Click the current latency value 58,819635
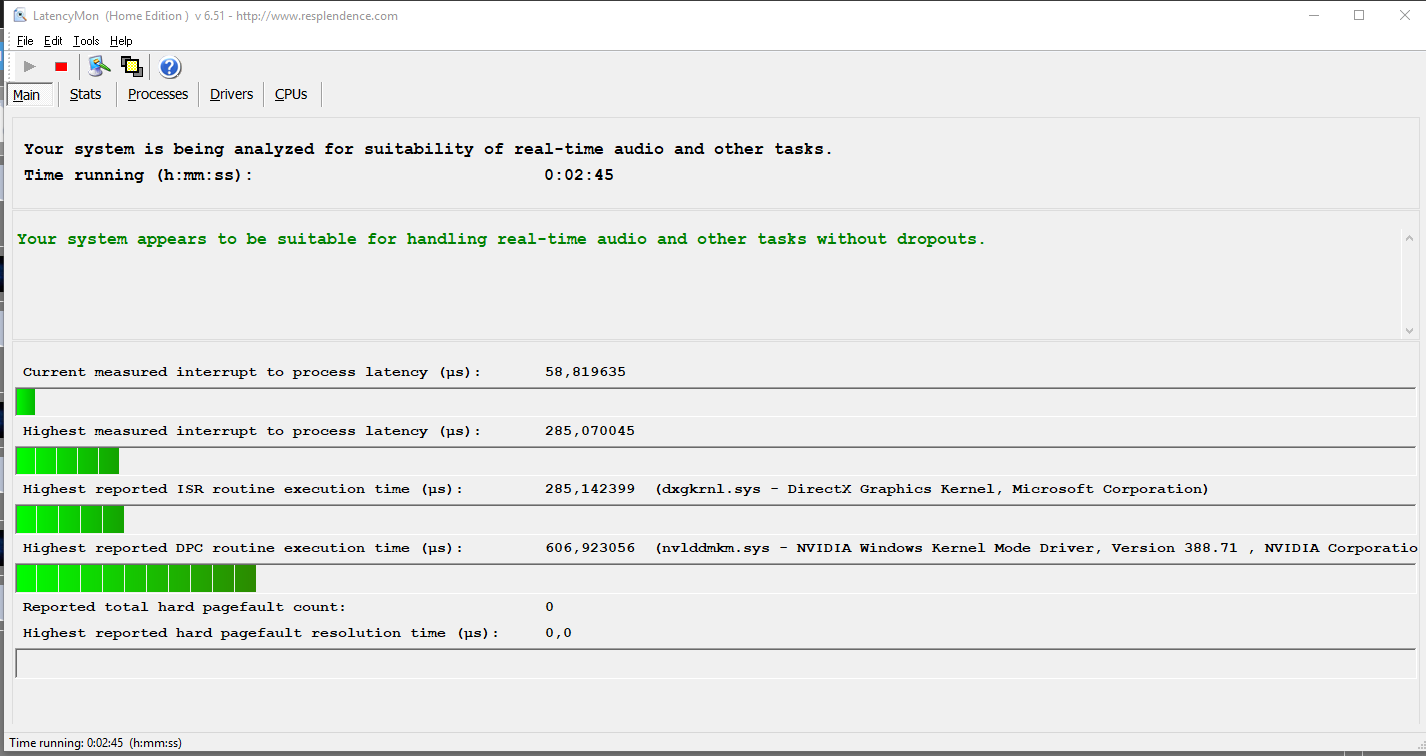 (586, 372)
